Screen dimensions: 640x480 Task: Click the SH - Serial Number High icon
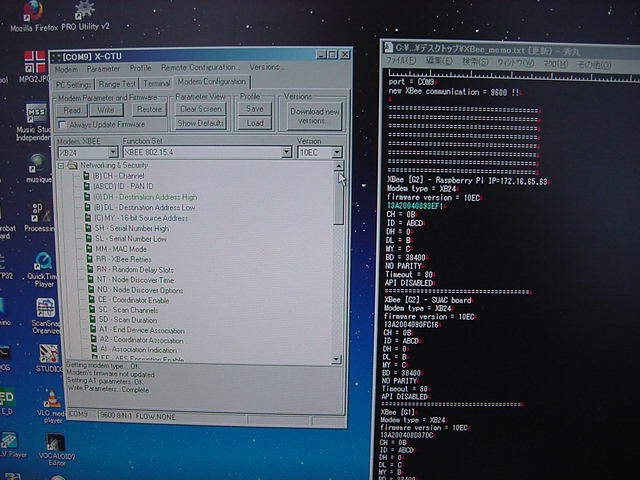[x=88, y=228]
